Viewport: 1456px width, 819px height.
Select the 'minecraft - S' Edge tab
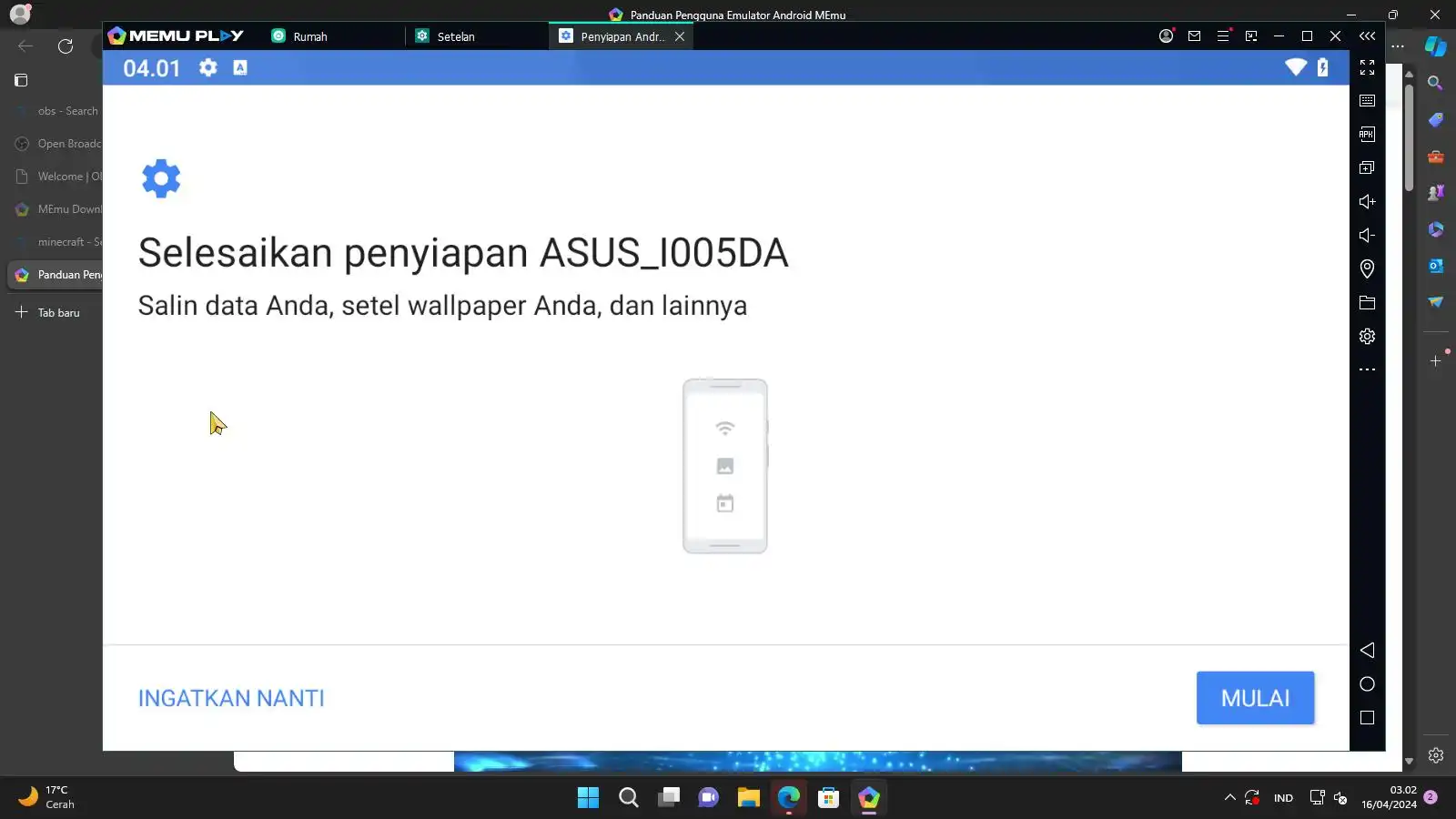point(55,242)
